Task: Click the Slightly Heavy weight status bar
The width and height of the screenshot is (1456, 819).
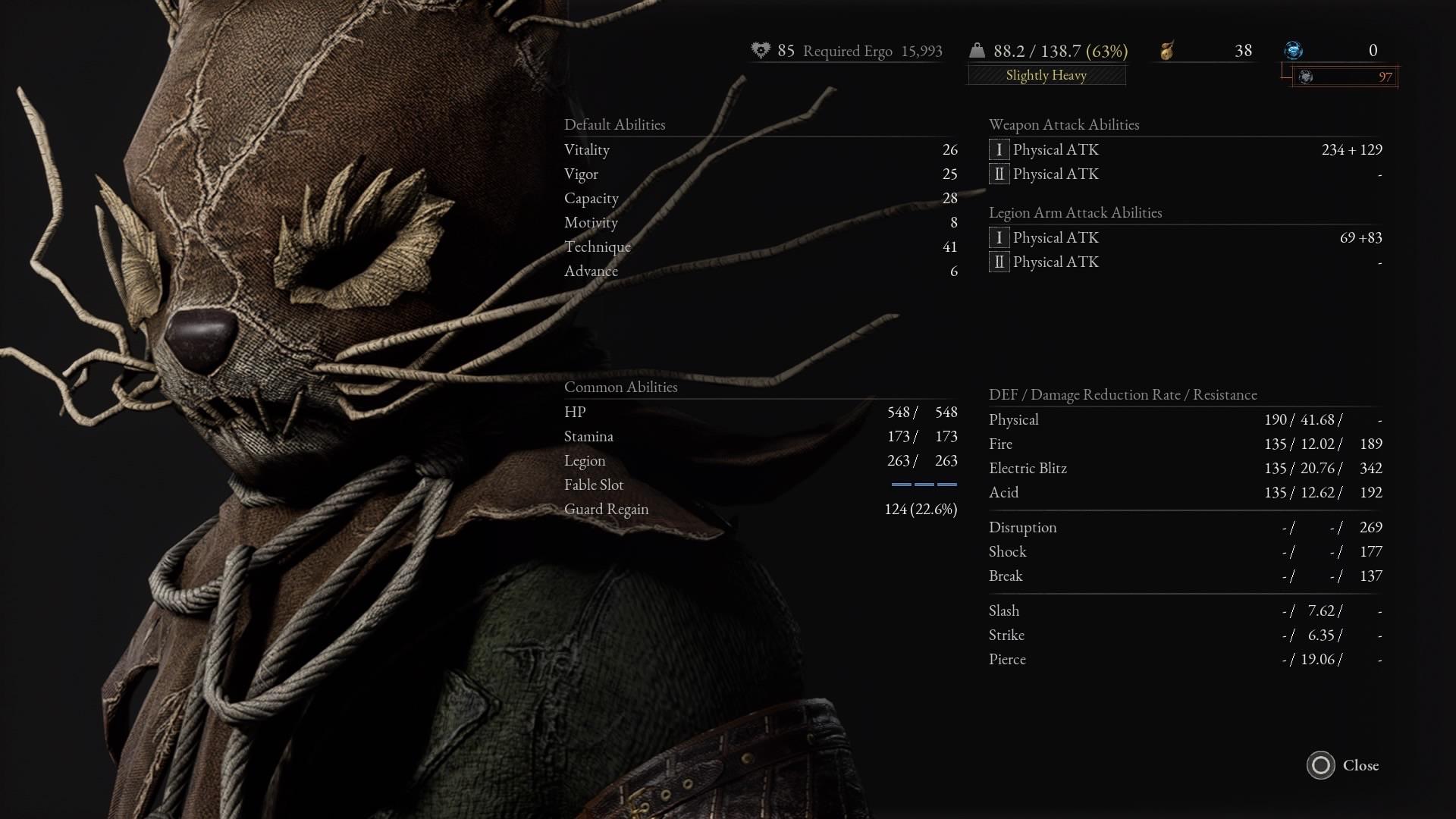Action: (x=1046, y=75)
